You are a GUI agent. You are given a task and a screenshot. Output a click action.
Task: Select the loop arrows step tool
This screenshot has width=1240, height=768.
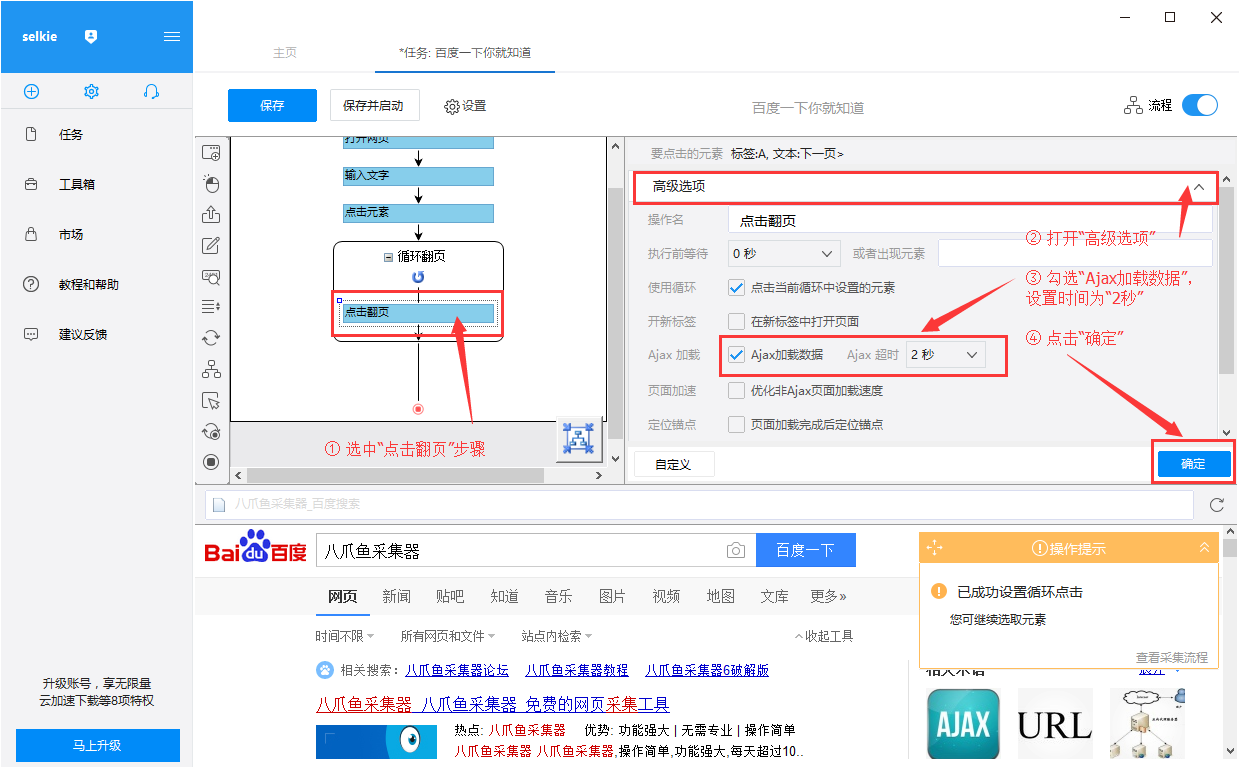(x=211, y=338)
